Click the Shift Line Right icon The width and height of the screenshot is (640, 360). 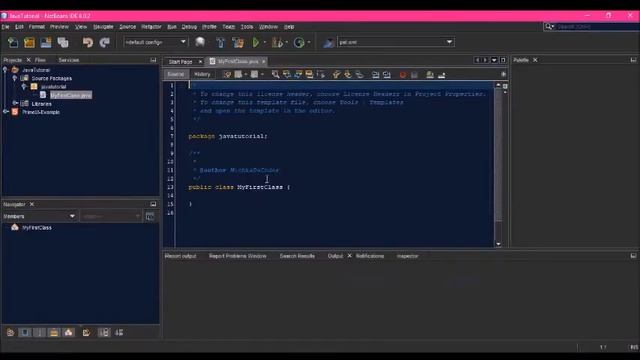(387, 75)
